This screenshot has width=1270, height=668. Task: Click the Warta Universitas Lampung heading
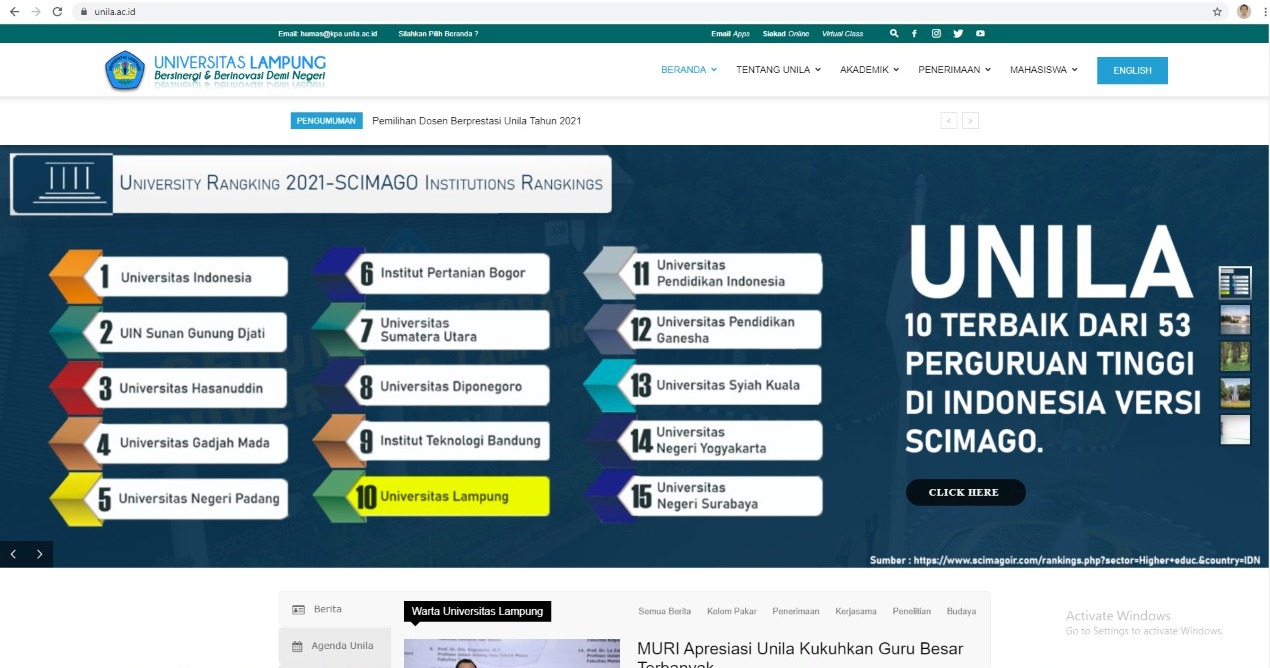pos(477,611)
